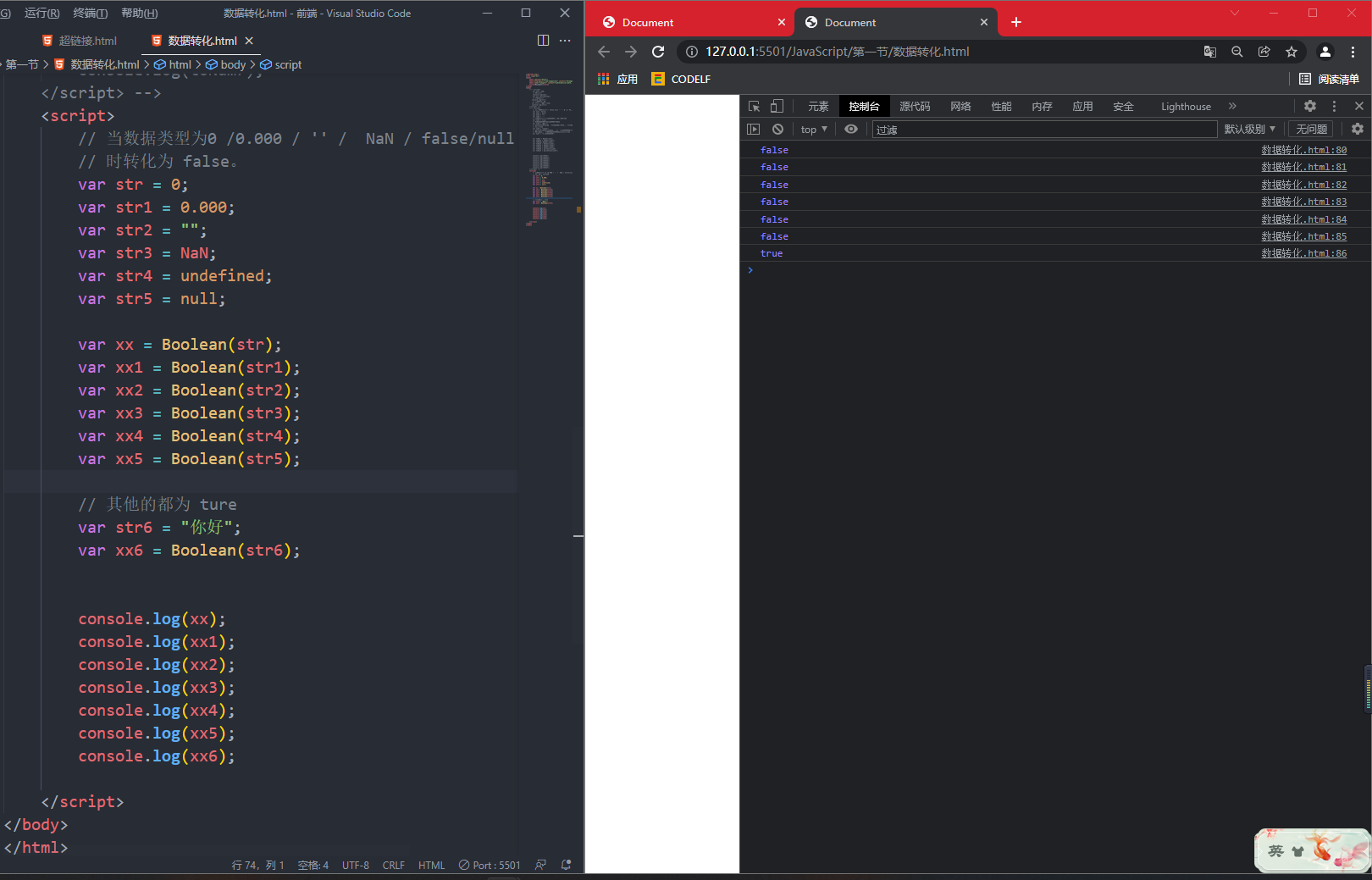The width and height of the screenshot is (1372, 880).
Task: Toggle CRLF line endings in status bar
Action: 393,865
